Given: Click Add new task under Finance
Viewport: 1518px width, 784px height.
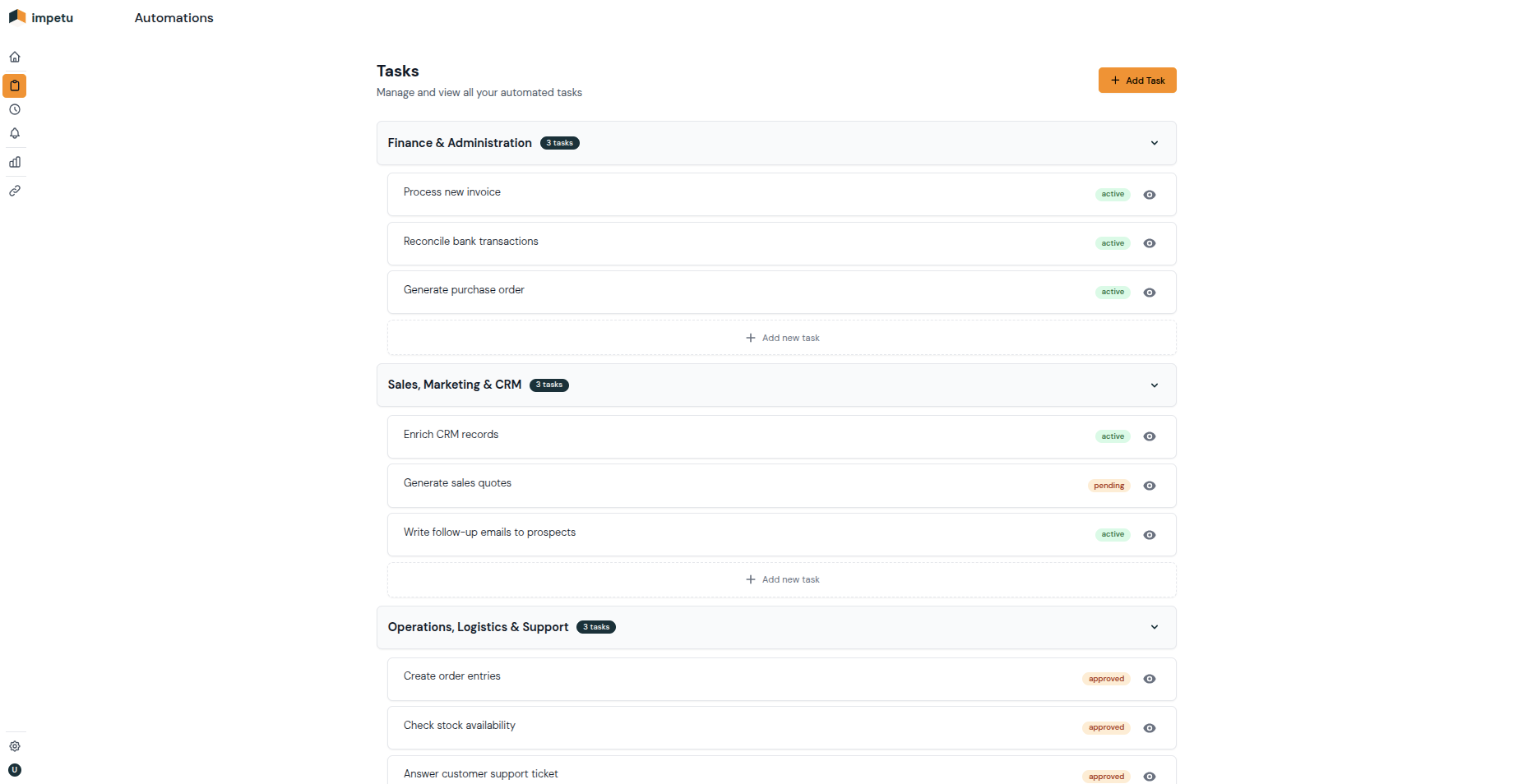Looking at the screenshot, I should pyautogui.click(x=782, y=338).
